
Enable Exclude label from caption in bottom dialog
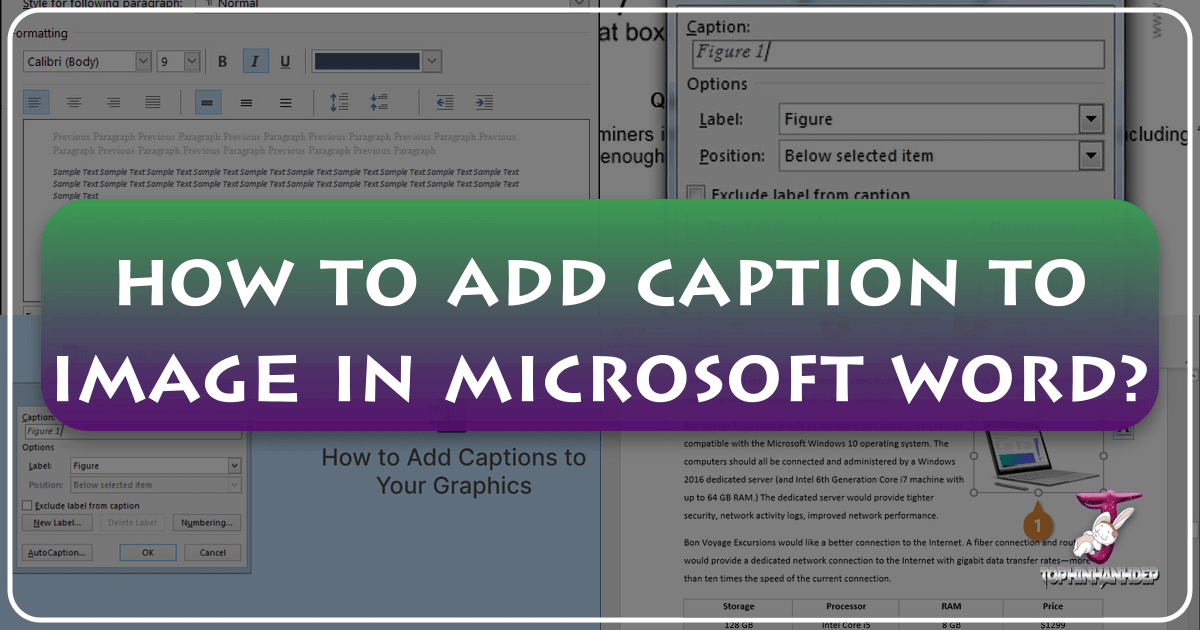27,506
